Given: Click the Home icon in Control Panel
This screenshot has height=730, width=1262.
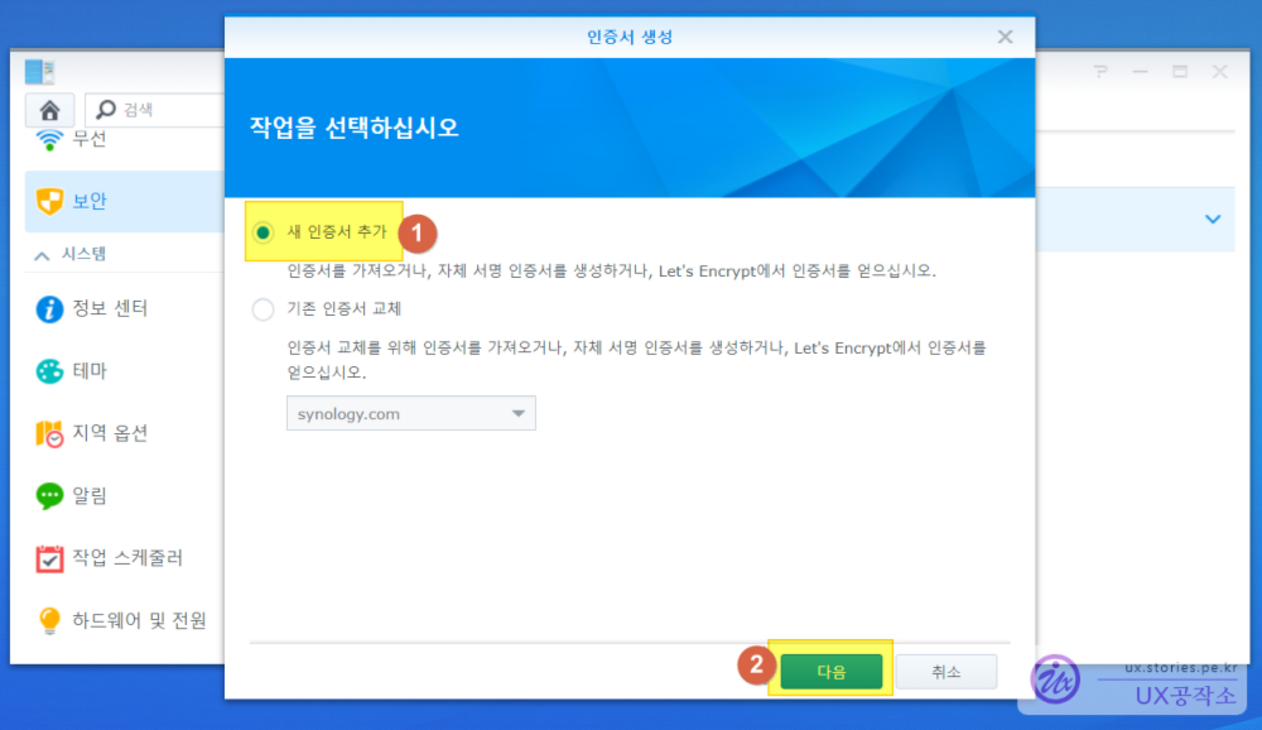Looking at the screenshot, I should point(49,110).
